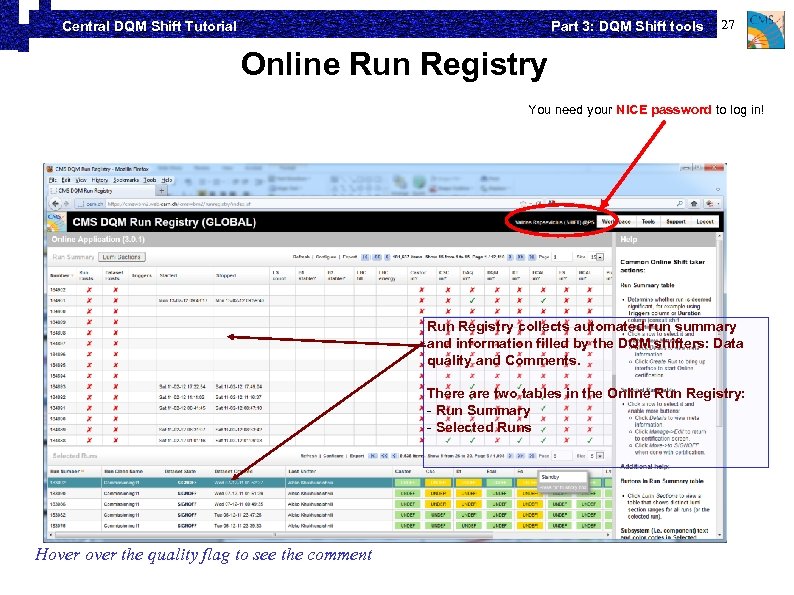Go to last page of Run Summary
The width and height of the screenshot is (794, 595).
click(532, 257)
